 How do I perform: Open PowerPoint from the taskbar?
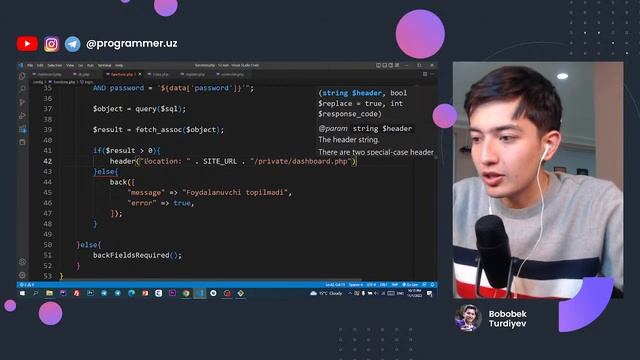coord(145,293)
